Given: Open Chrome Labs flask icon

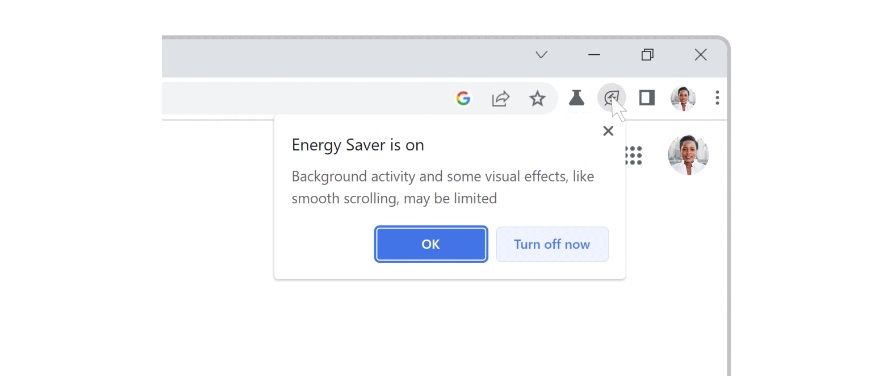Looking at the screenshot, I should [576, 98].
